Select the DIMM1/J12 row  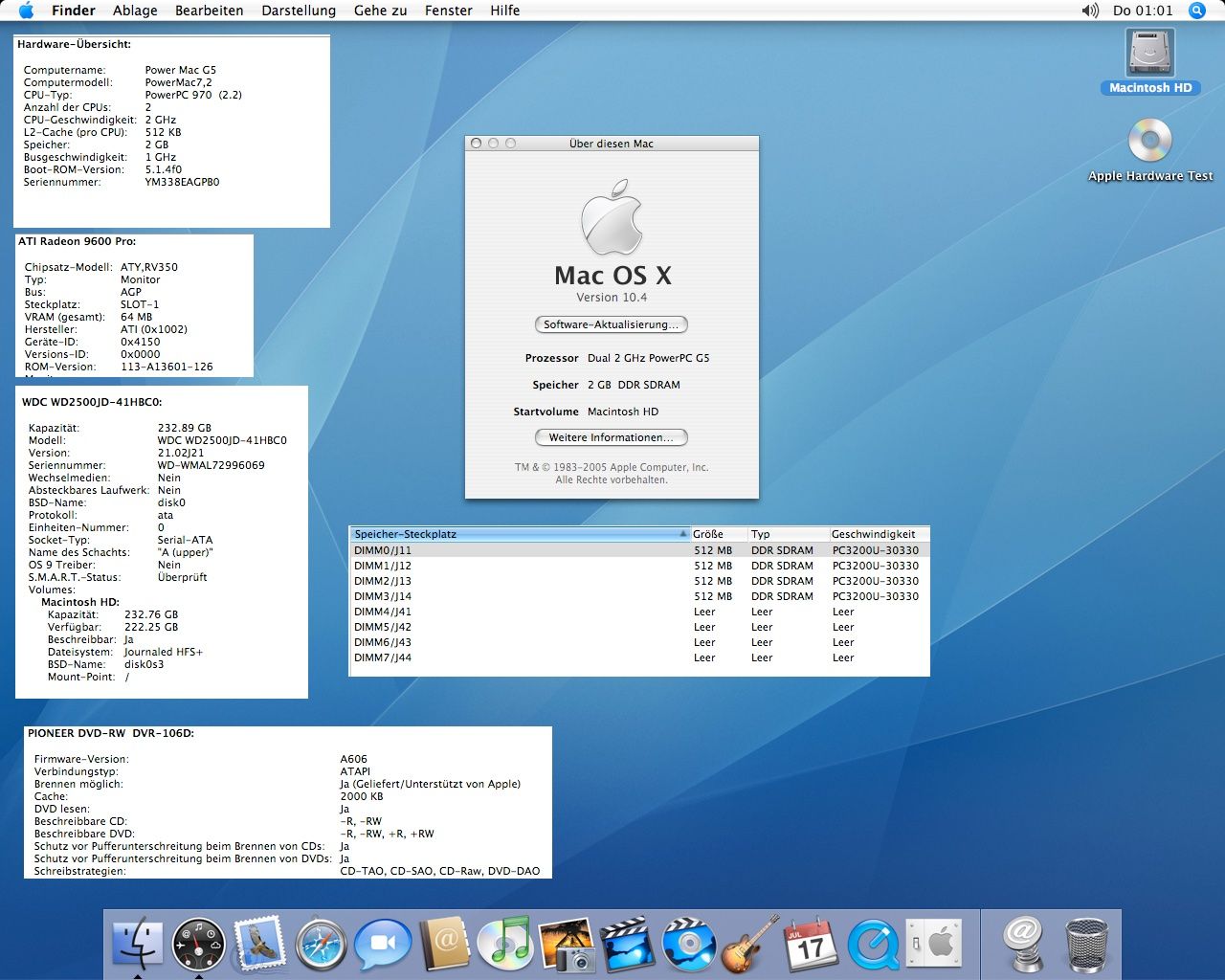(x=639, y=566)
